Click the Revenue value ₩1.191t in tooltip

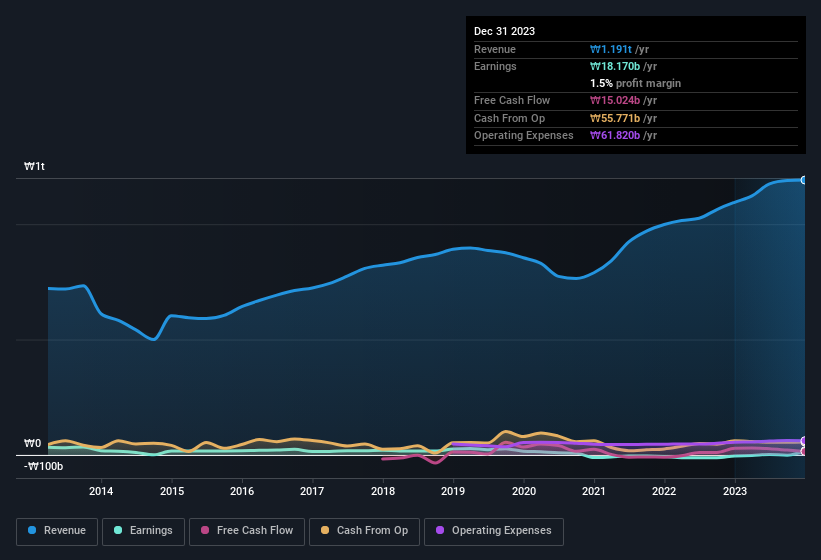pyautogui.click(x=619, y=49)
